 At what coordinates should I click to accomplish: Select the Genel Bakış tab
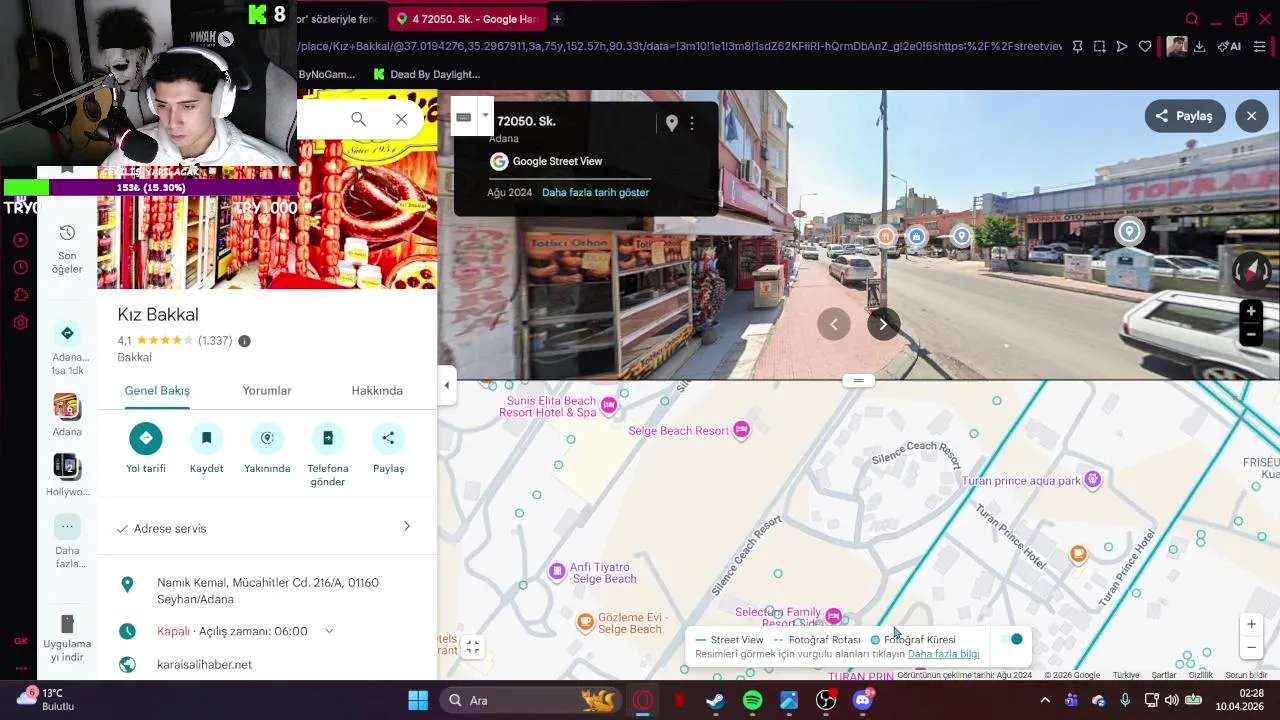tap(157, 391)
